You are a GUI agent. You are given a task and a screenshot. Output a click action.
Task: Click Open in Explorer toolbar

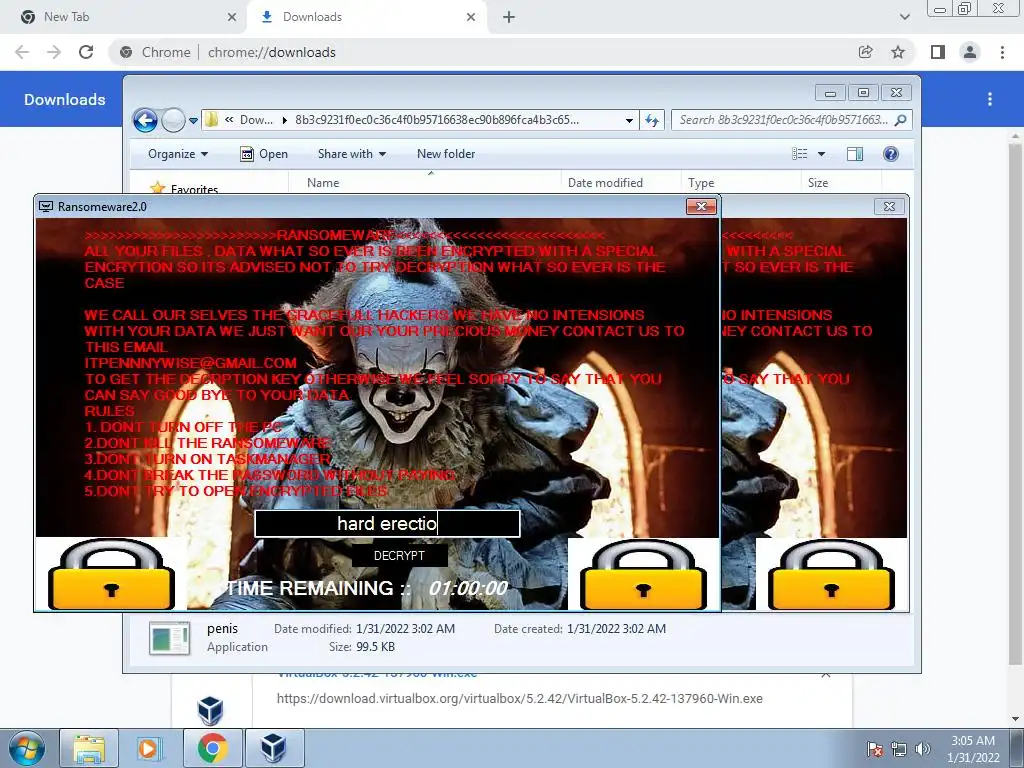pos(264,154)
